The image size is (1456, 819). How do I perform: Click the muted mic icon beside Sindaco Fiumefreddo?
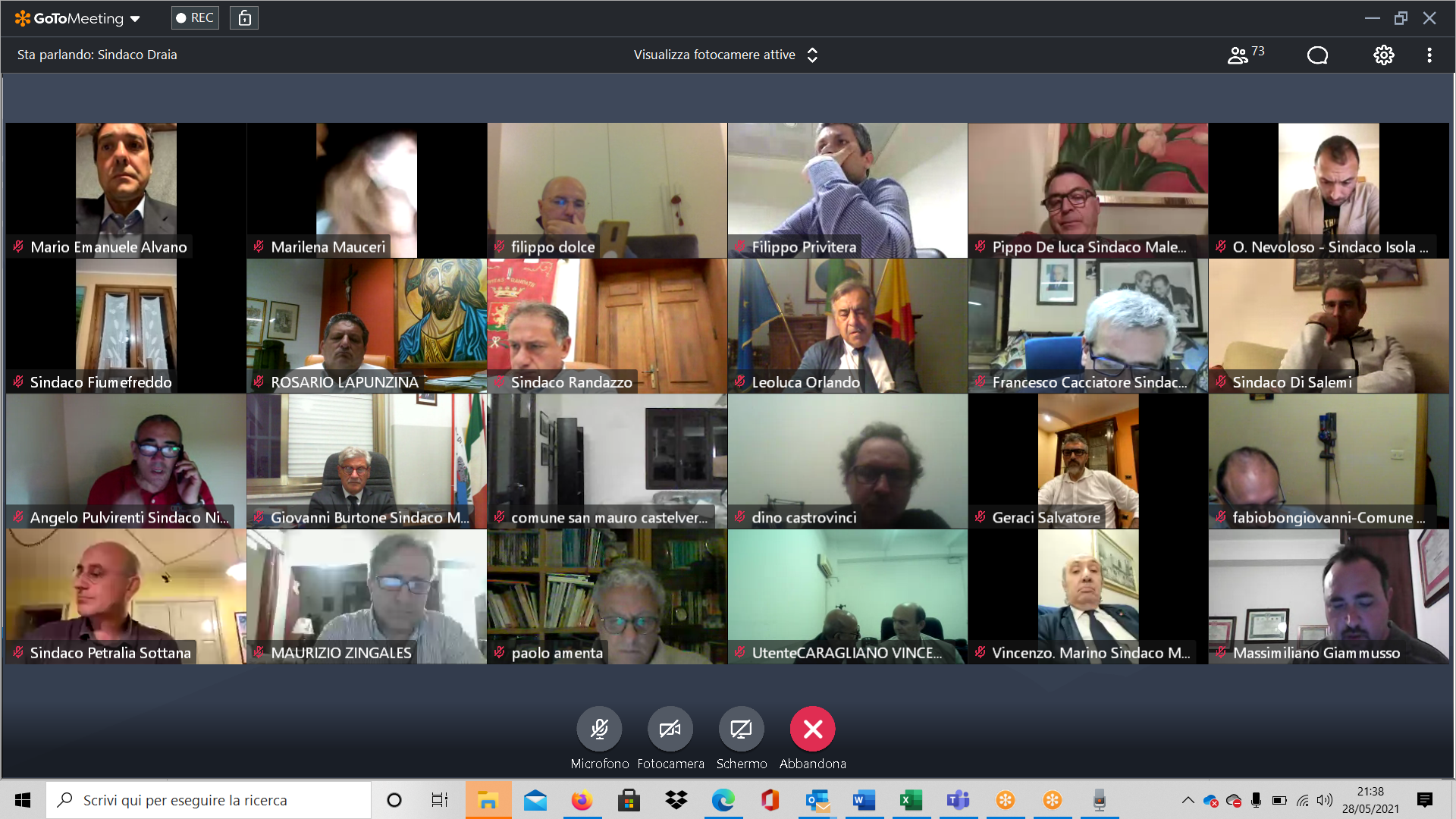click(18, 382)
